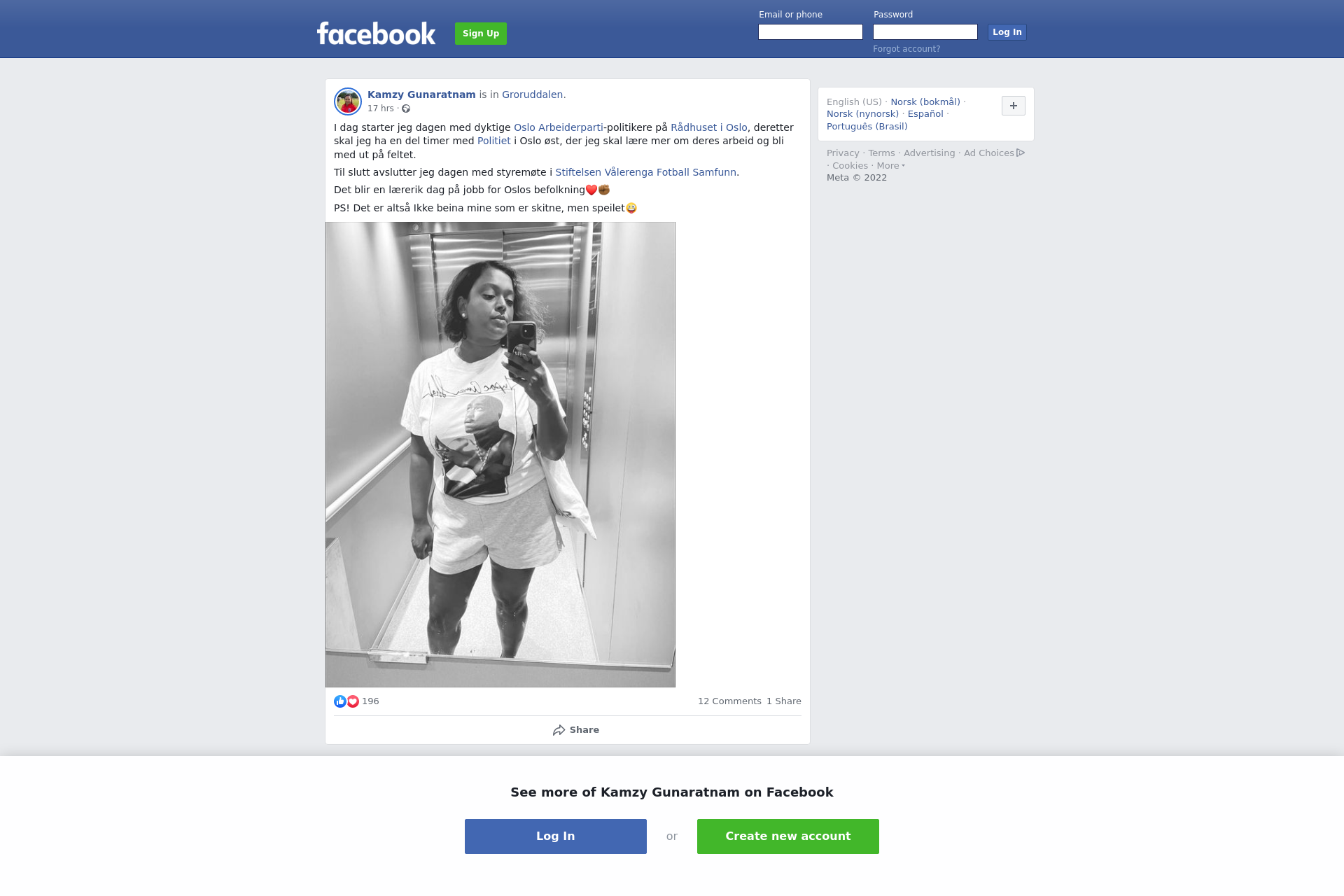
Task: Click the green Sign Up button
Action: coord(481,34)
